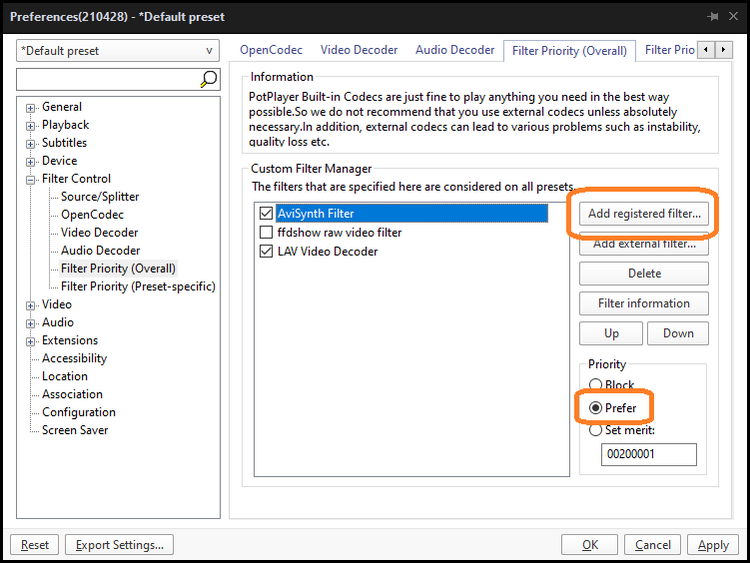
Task: Select Subtitles in the settings tree
Action: (x=64, y=143)
